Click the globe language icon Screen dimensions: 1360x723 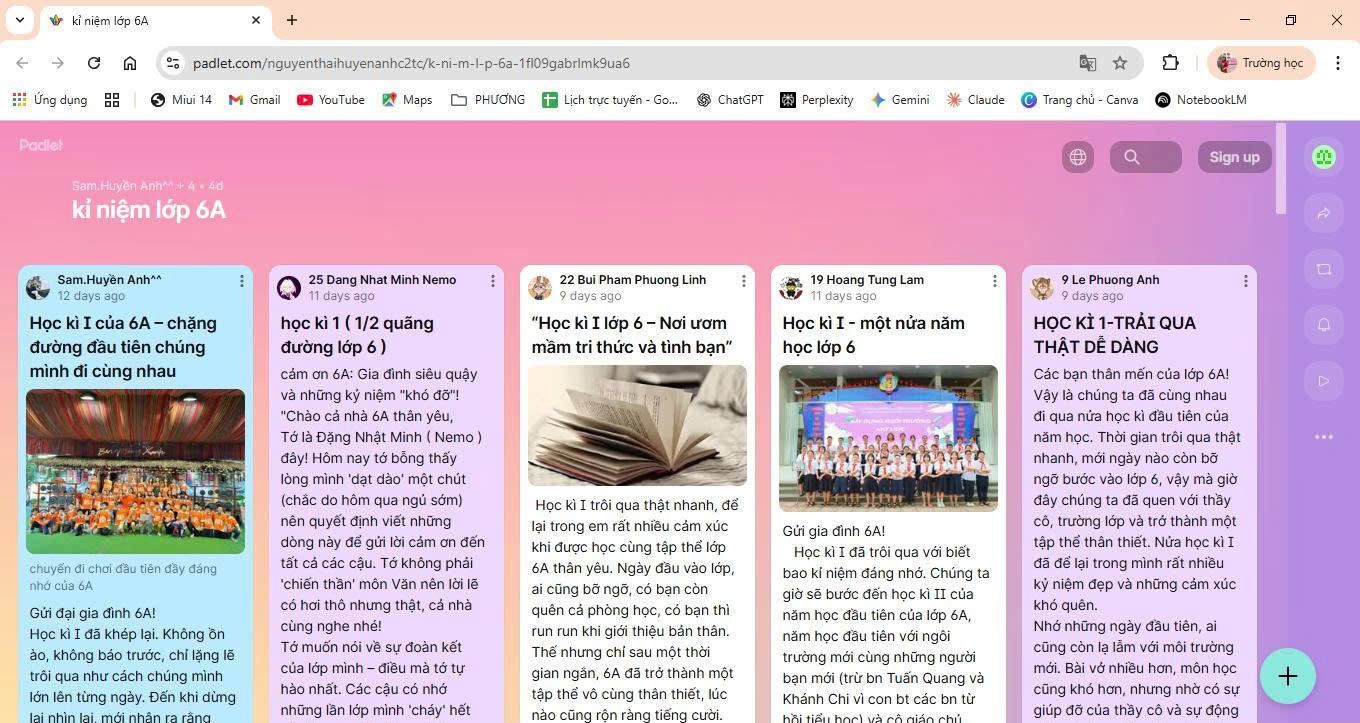(1077, 157)
